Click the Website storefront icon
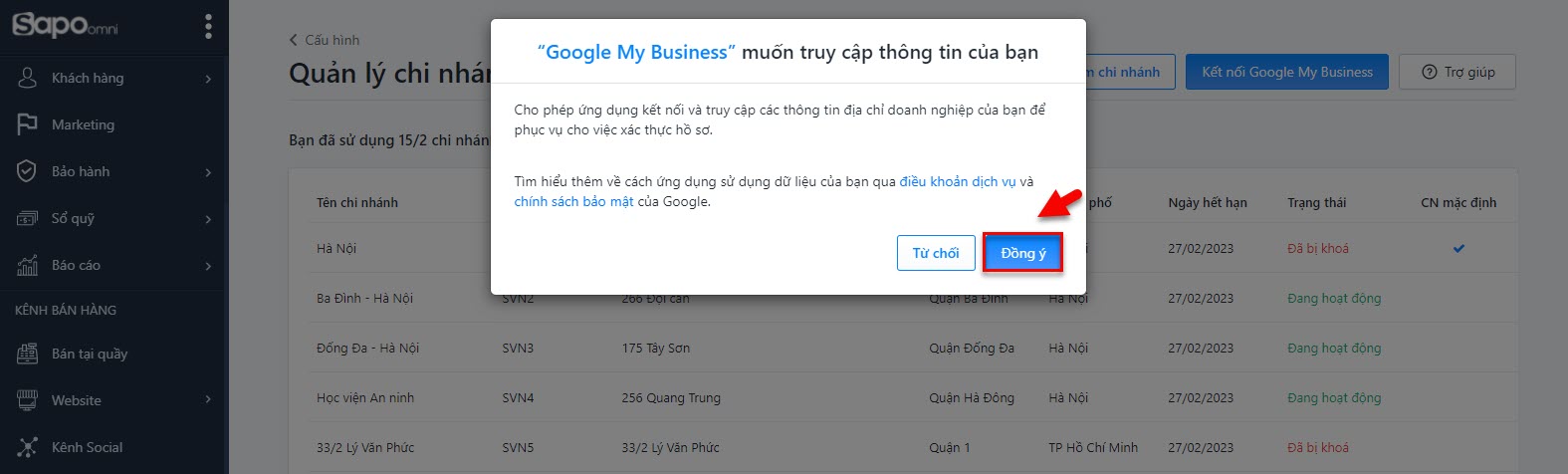 [27, 400]
